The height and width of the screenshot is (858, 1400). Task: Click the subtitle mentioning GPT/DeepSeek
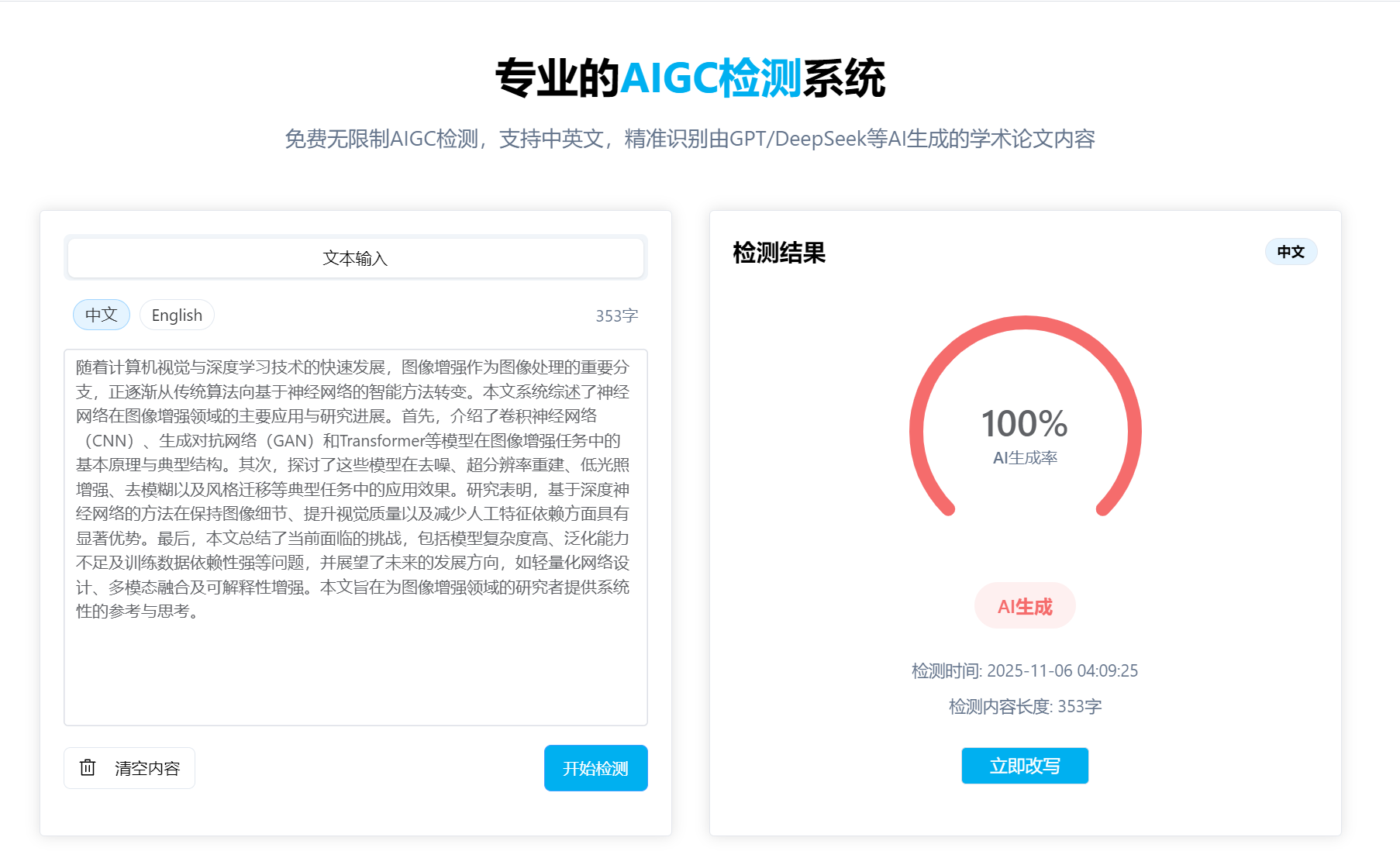coord(690,139)
